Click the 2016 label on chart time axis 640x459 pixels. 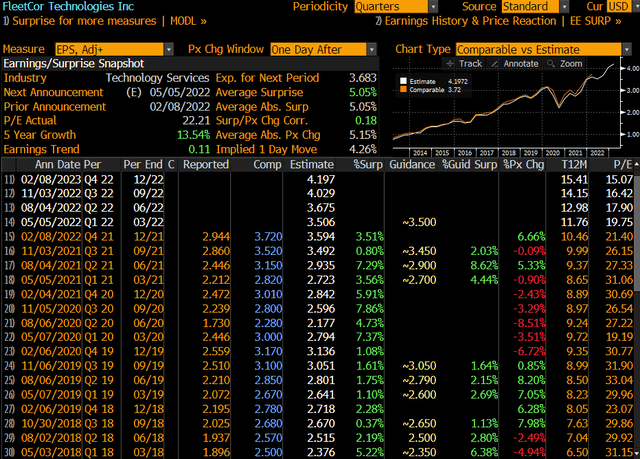coord(464,153)
